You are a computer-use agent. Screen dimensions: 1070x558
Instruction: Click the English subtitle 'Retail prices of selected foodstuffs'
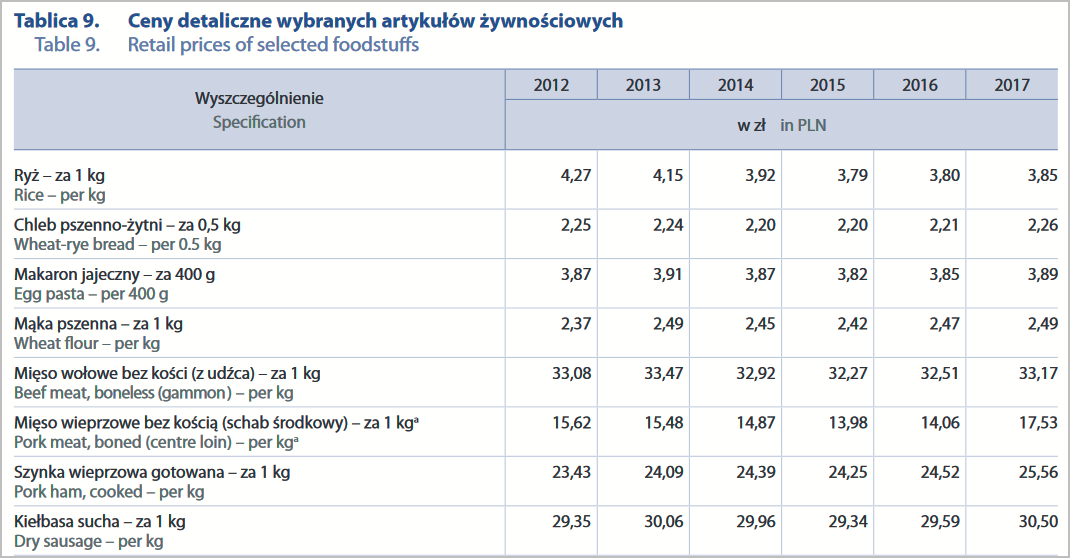(273, 45)
